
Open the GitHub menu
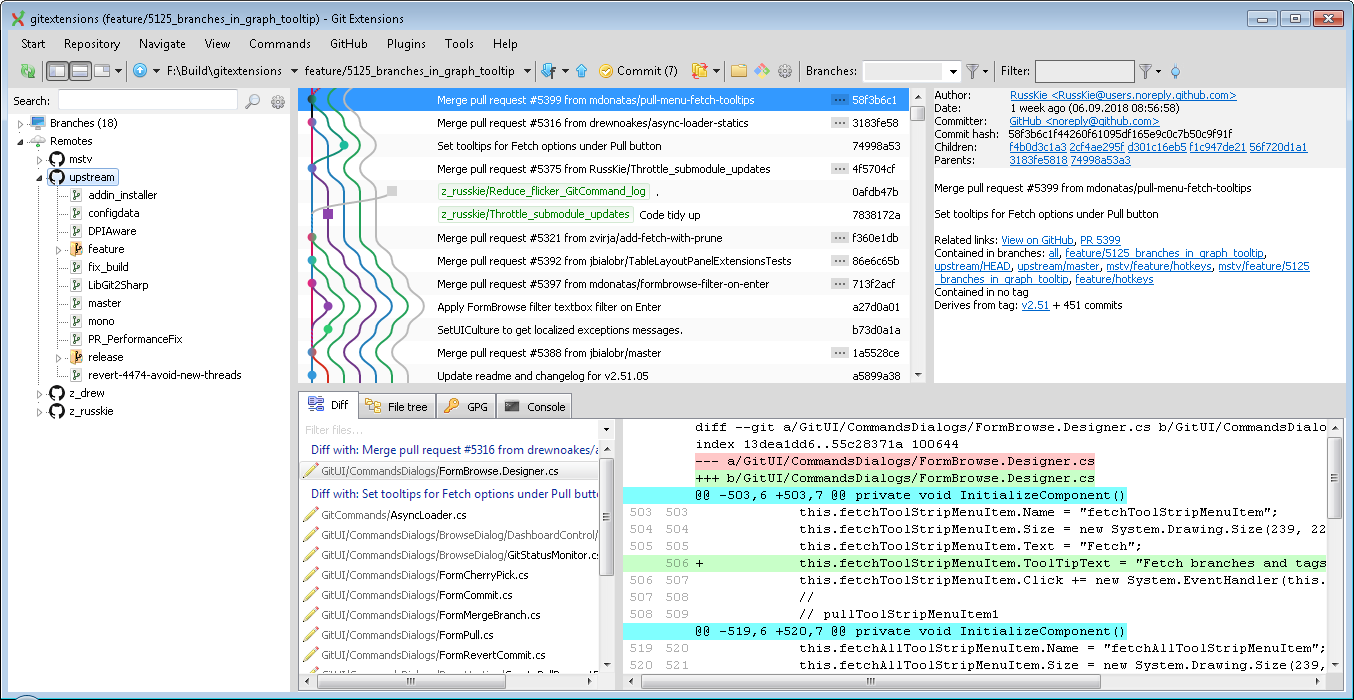(x=348, y=44)
